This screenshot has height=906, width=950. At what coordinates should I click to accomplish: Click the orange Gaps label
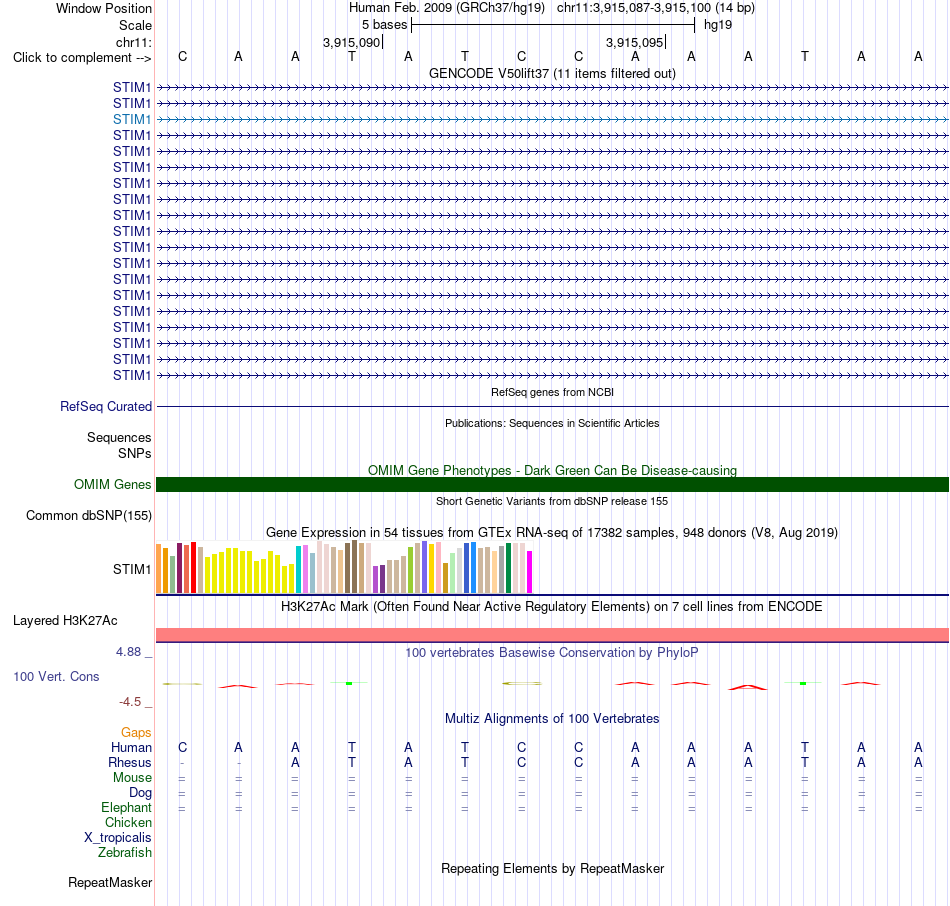(136, 733)
